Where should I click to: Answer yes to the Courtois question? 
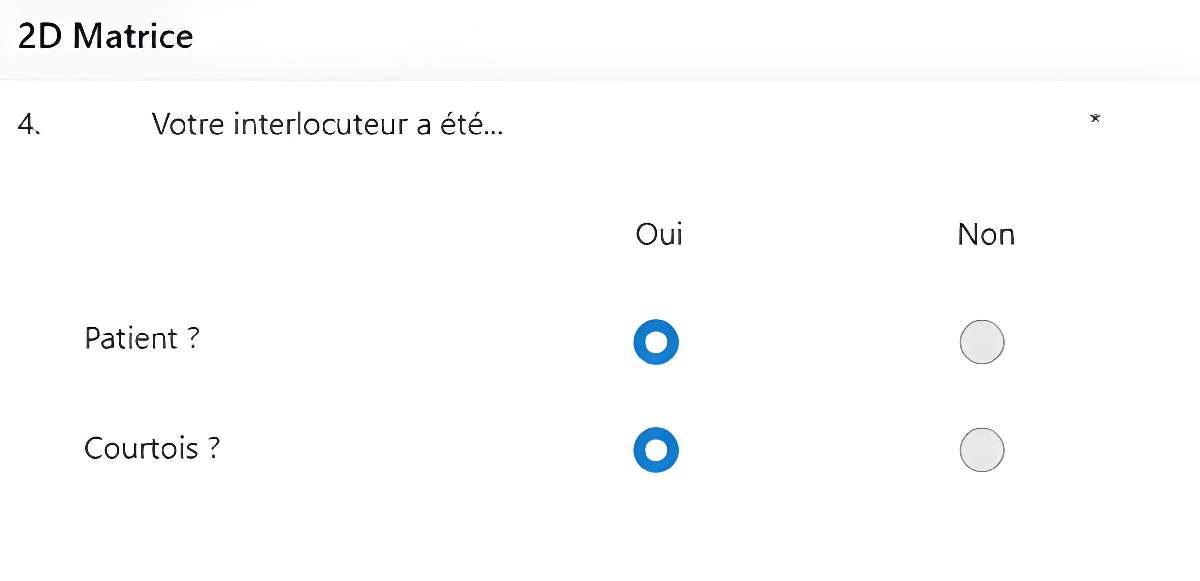tap(656, 450)
